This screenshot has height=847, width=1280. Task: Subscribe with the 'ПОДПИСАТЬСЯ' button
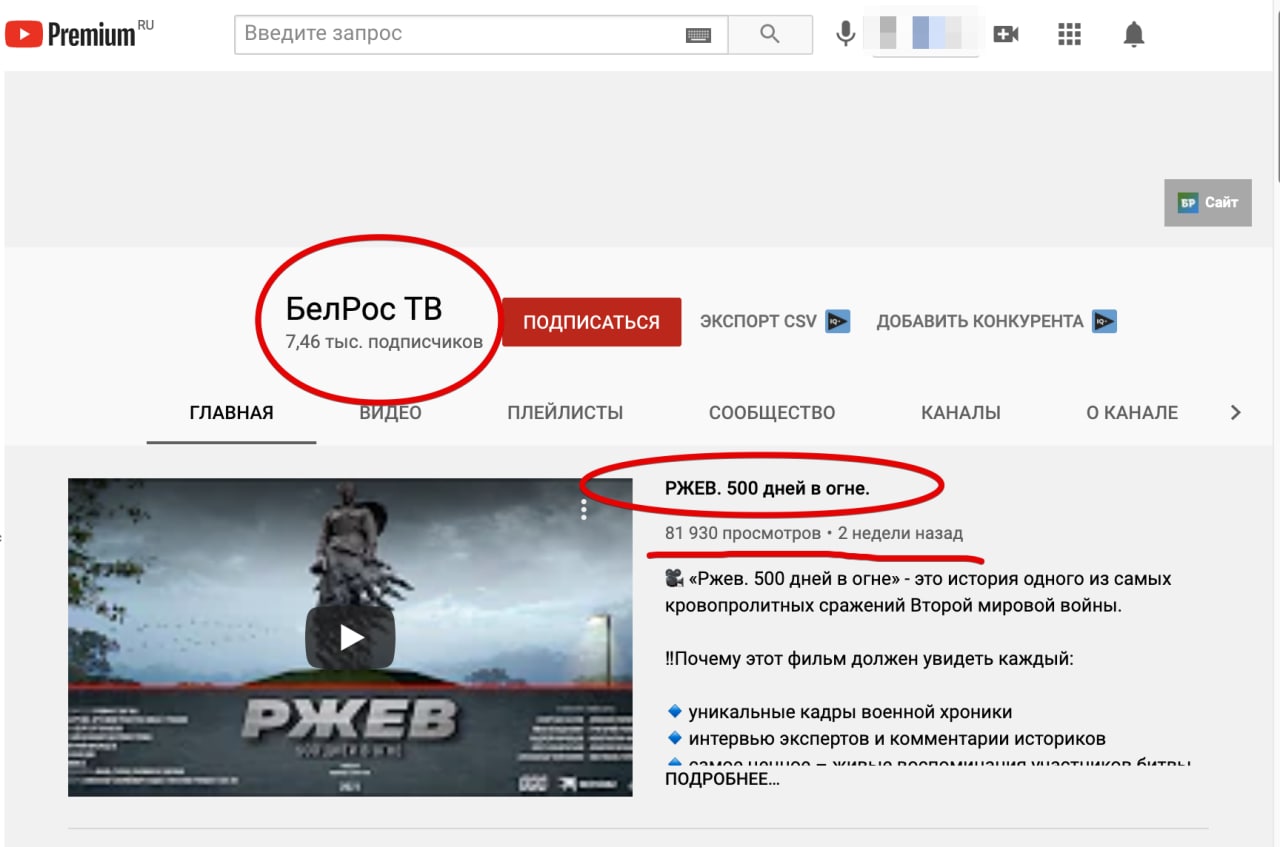click(x=591, y=322)
